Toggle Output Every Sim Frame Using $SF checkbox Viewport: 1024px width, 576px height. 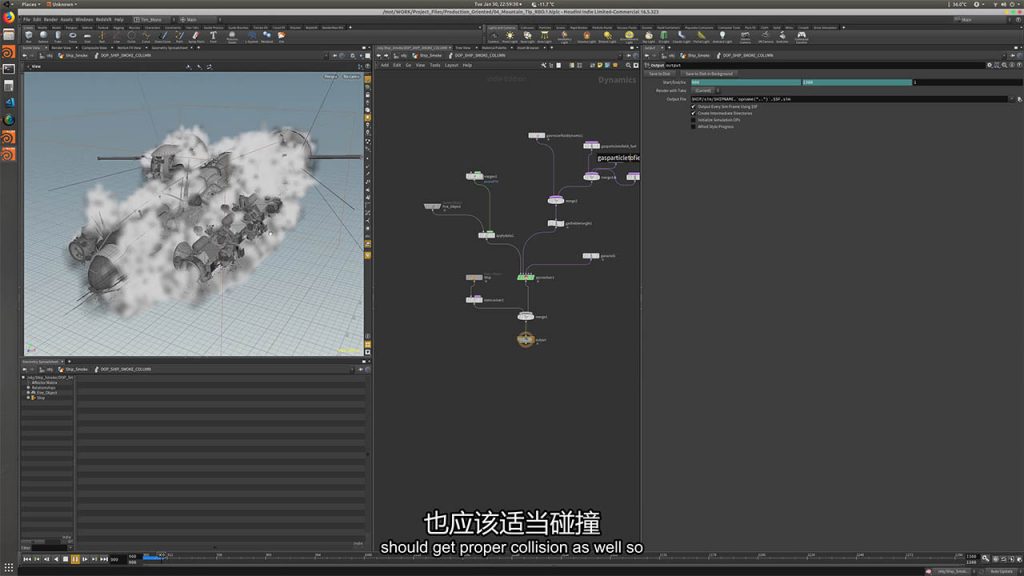(693, 106)
